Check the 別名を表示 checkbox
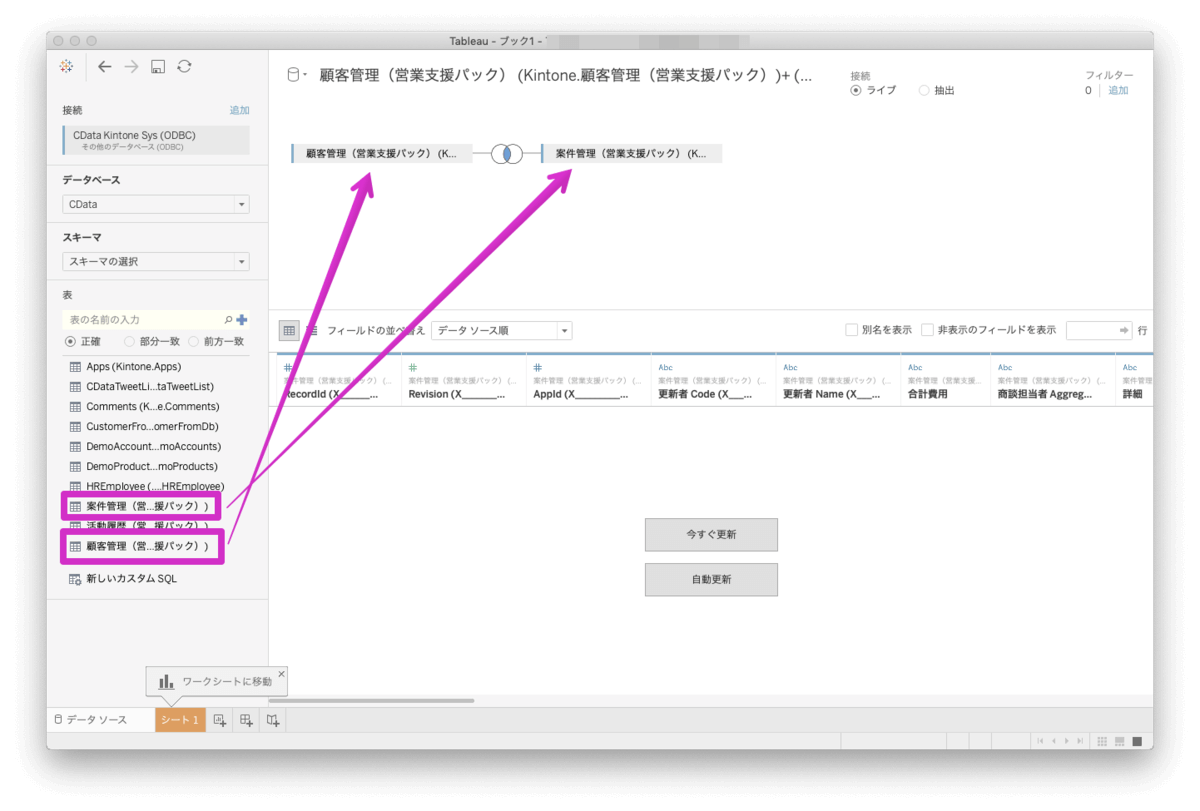 pos(851,330)
